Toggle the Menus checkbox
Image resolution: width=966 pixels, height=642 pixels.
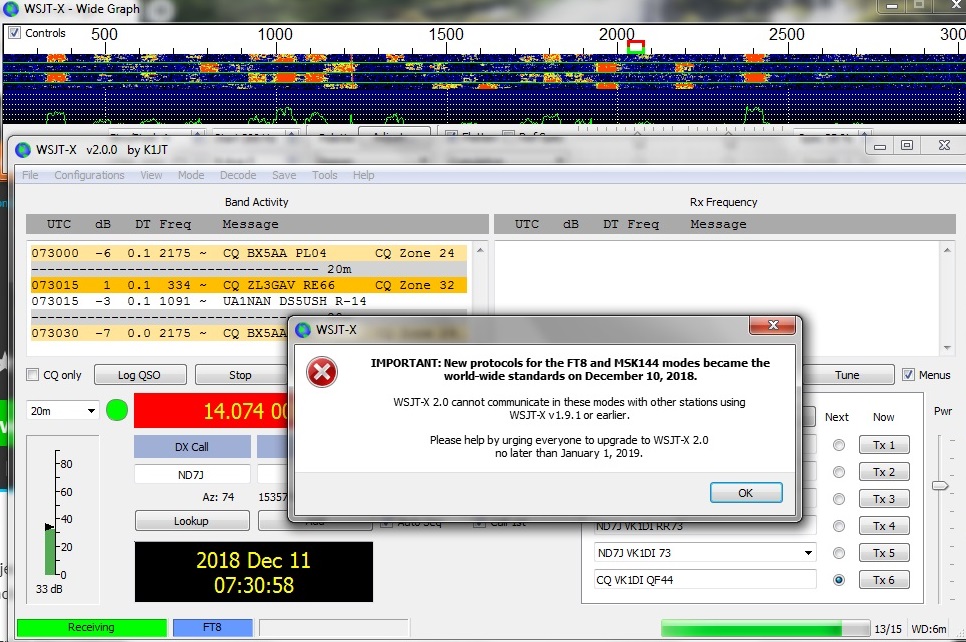[x=908, y=375]
